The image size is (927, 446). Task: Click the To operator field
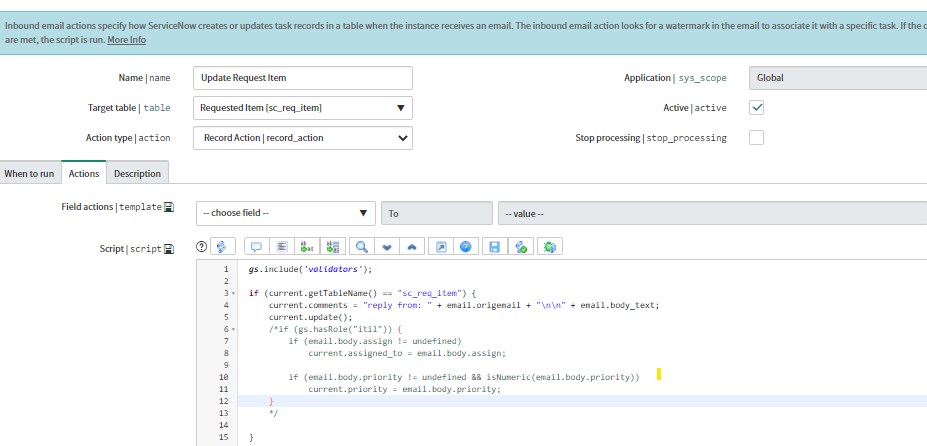437,214
